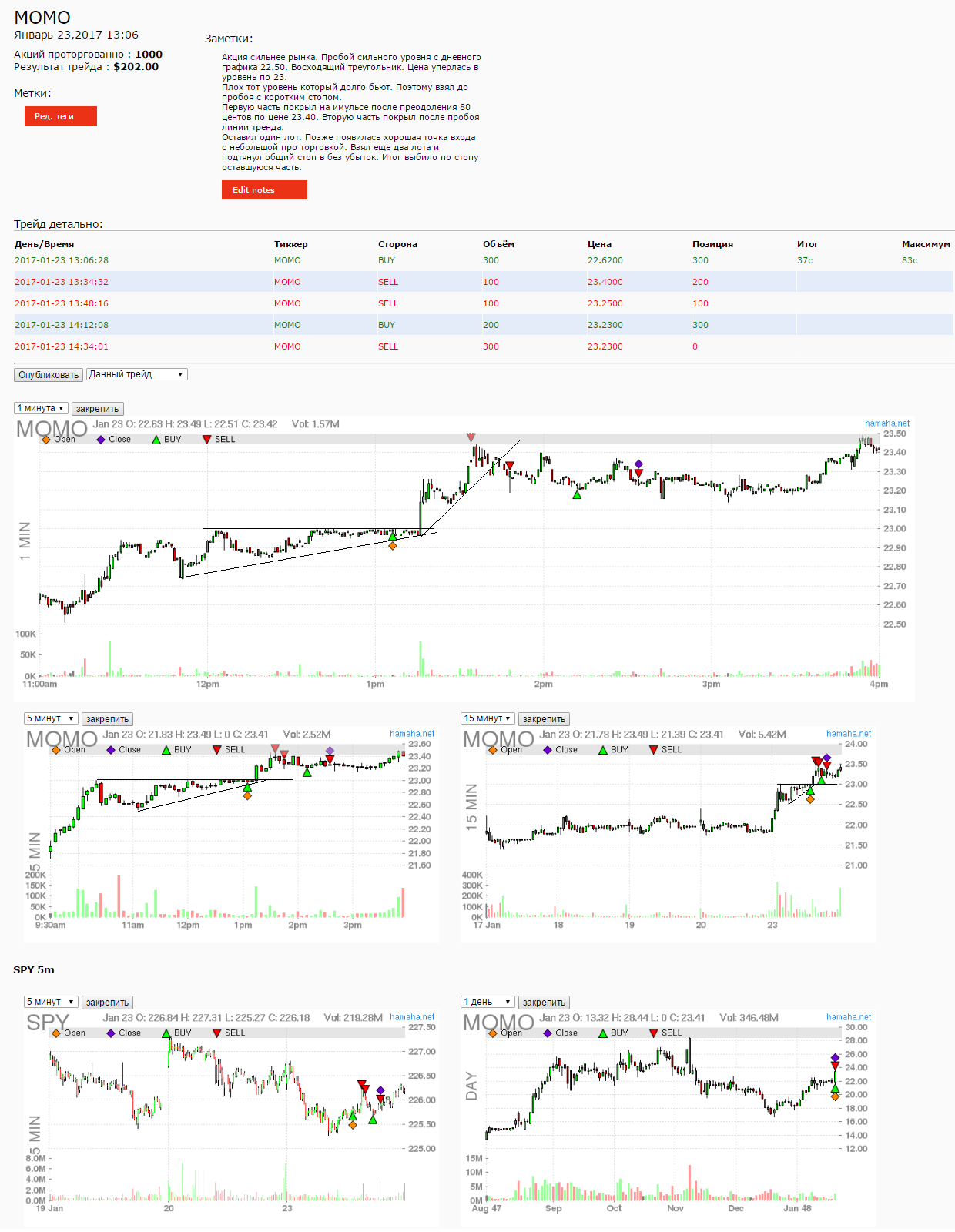Click the 'Объём' column header
Image resolution: width=955 pixels, height=1232 pixels.
(x=498, y=244)
